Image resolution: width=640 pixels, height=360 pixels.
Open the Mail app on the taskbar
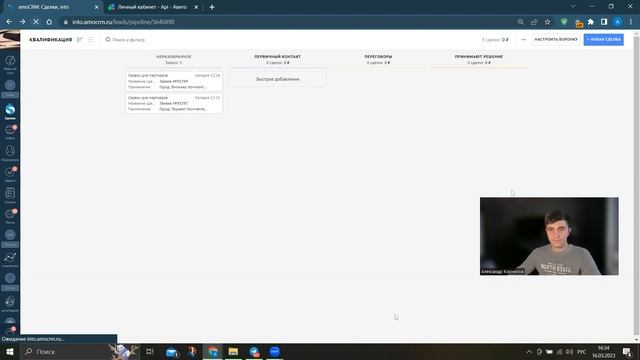tap(172, 351)
